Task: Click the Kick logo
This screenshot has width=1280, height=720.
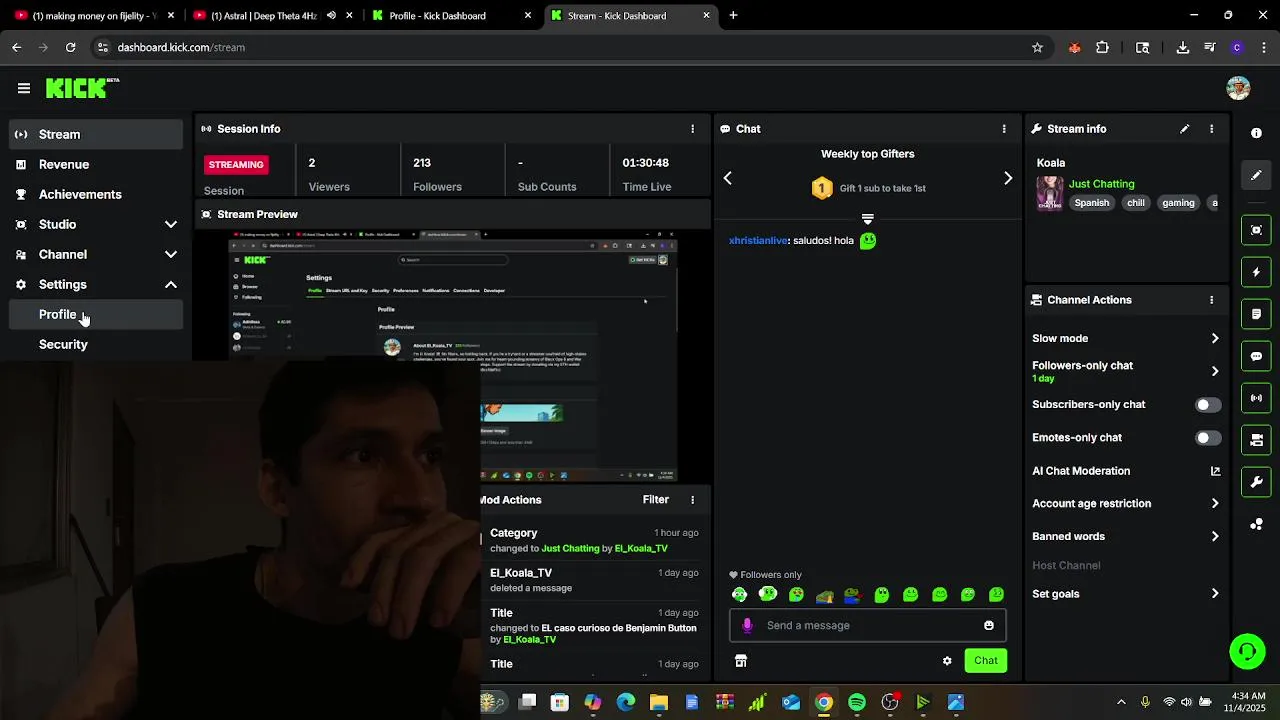Action: coord(82,88)
